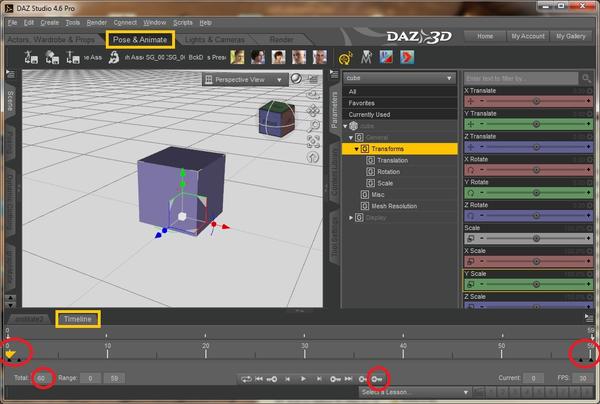Image resolution: width=600 pixels, height=404 pixels.
Task: Go to the next keyframe
Action: pos(335,379)
